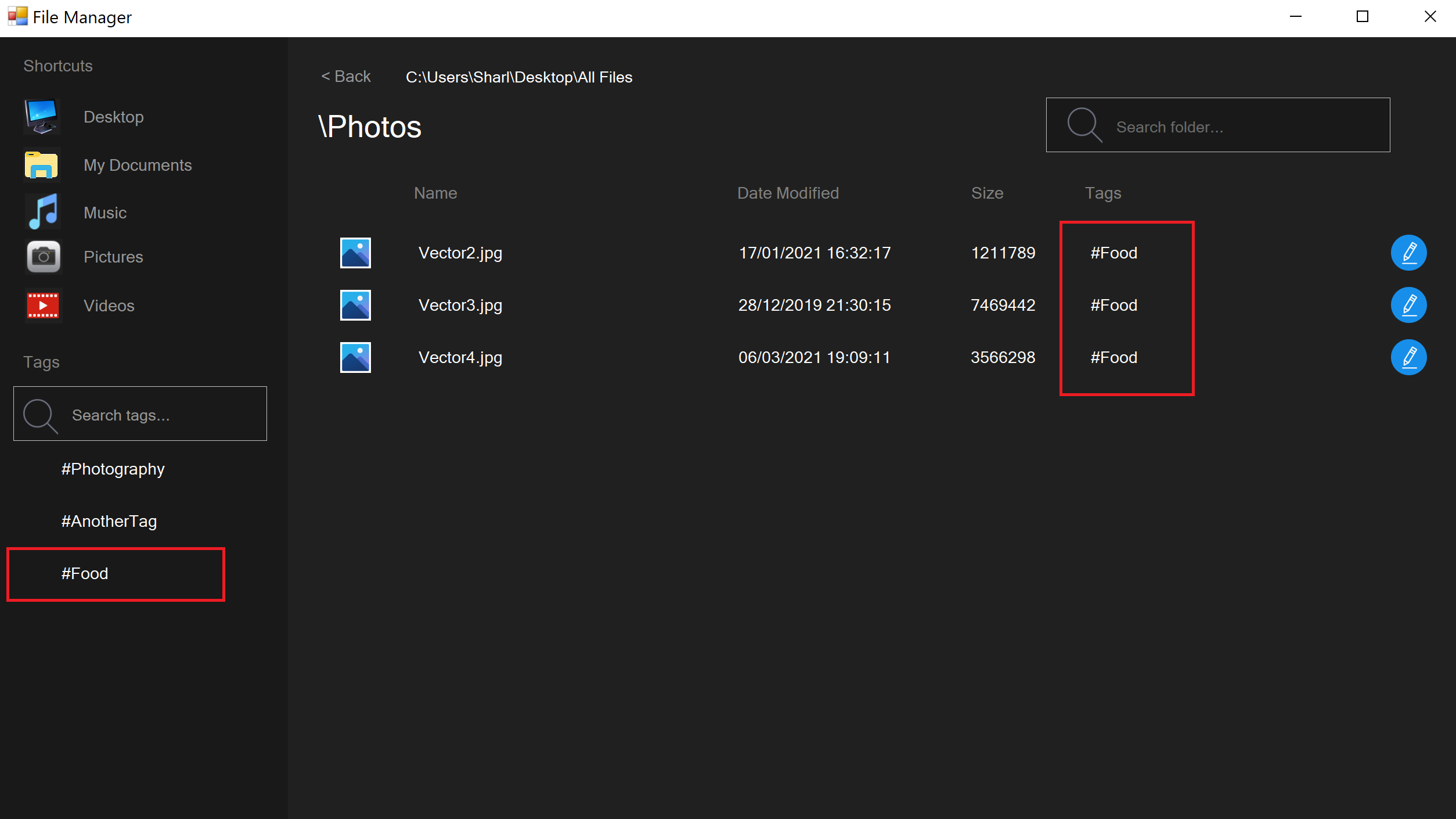The width and height of the screenshot is (1456, 819).
Task: Open the Vector4.jpg file name
Action: pos(460,357)
